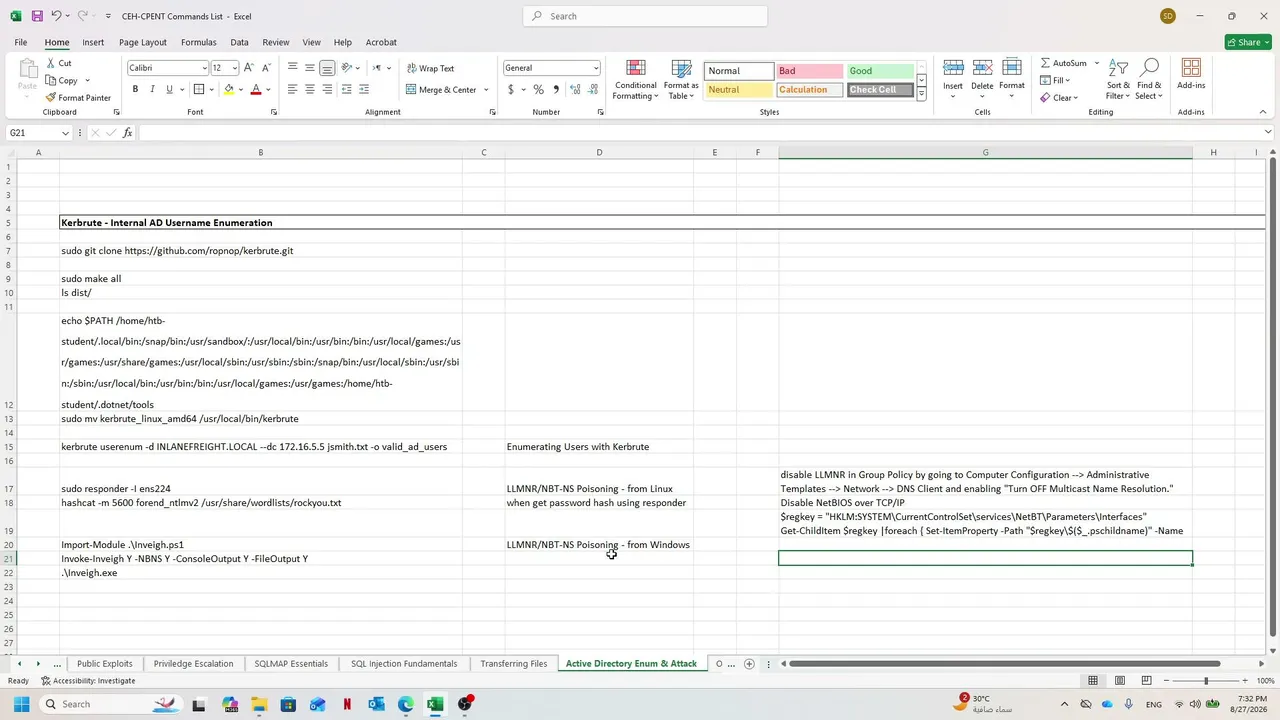Open the Transferring Files sheet tab
This screenshot has width=1280, height=720.
point(513,664)
